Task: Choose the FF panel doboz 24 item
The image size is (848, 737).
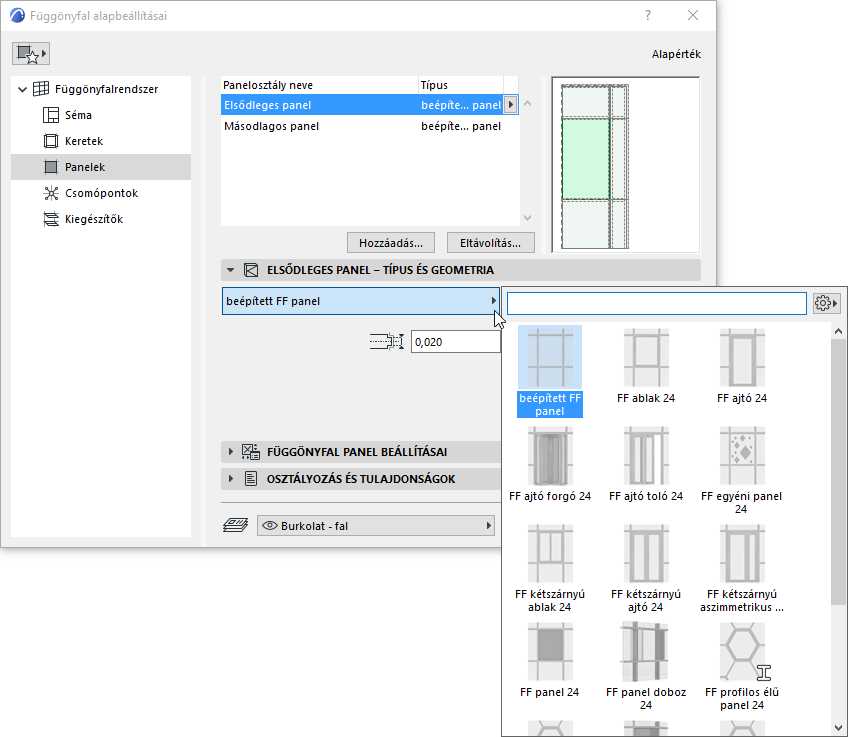Action: coord(646,667)
